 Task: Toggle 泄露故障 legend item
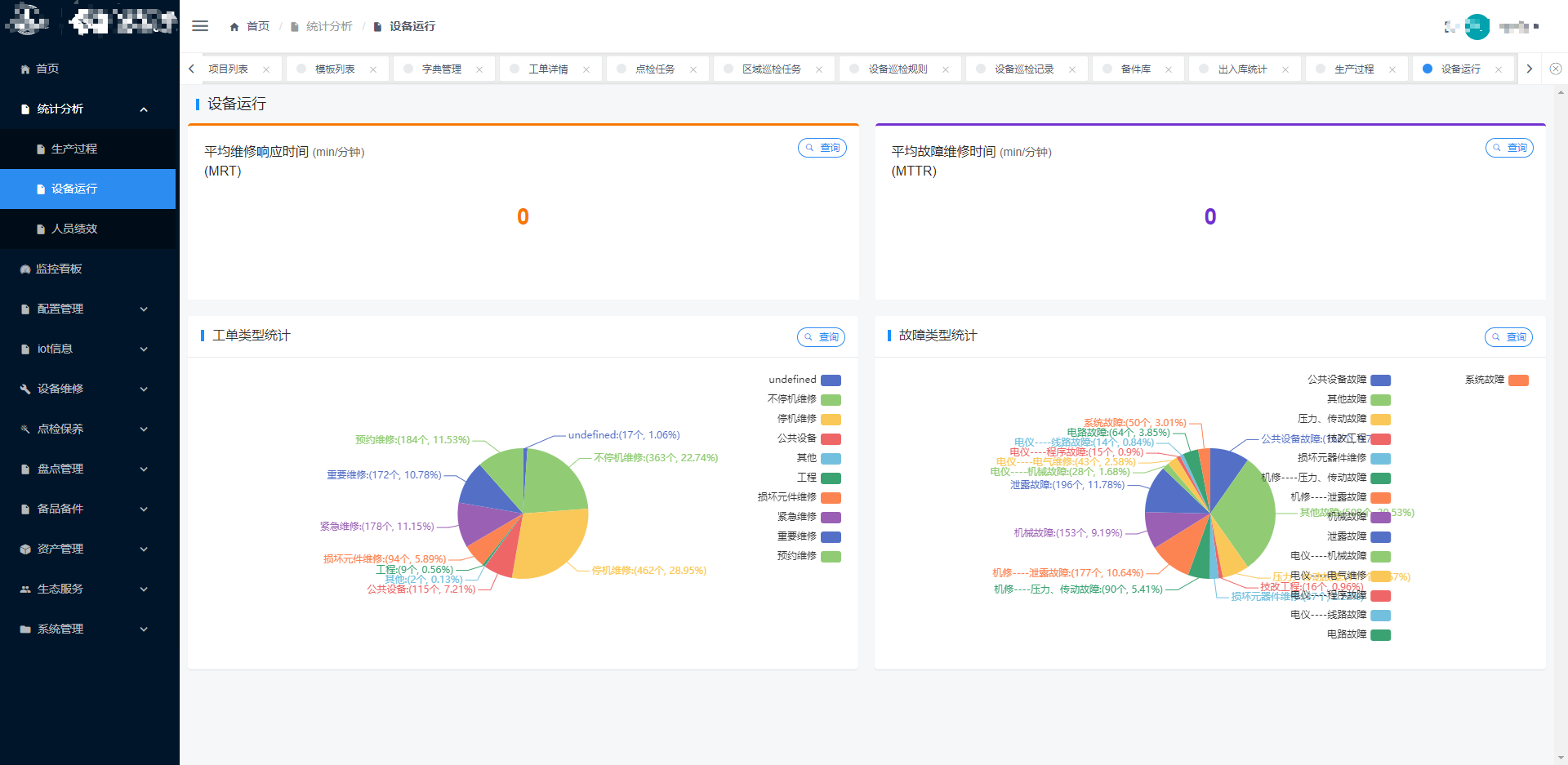(x=1359, y=537)
